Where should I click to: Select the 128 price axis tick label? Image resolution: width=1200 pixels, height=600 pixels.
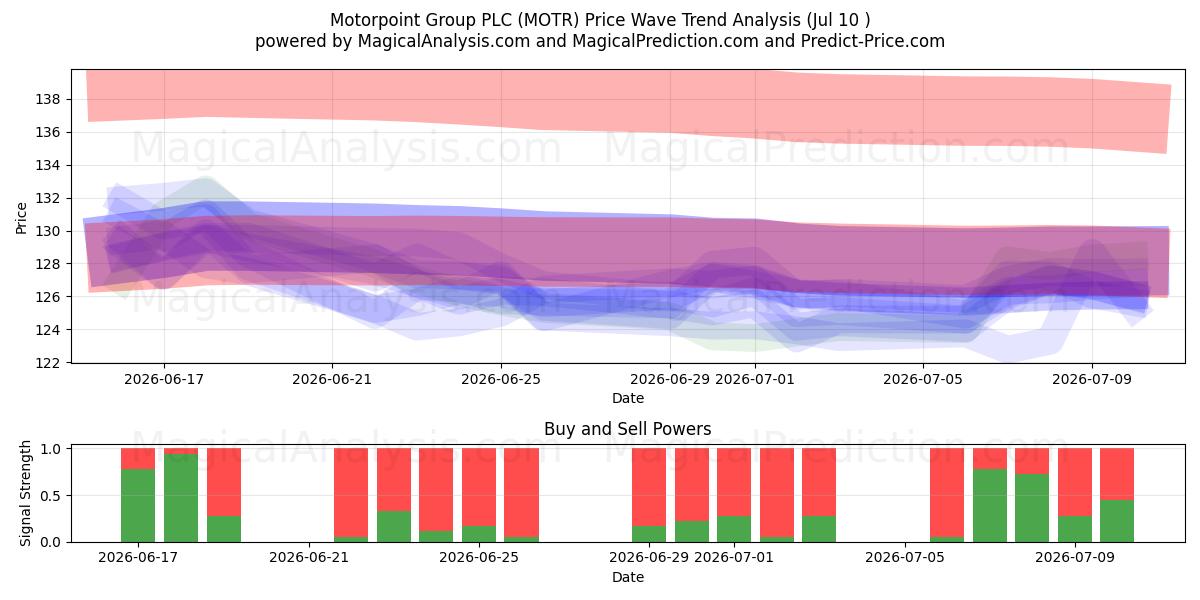47,264
